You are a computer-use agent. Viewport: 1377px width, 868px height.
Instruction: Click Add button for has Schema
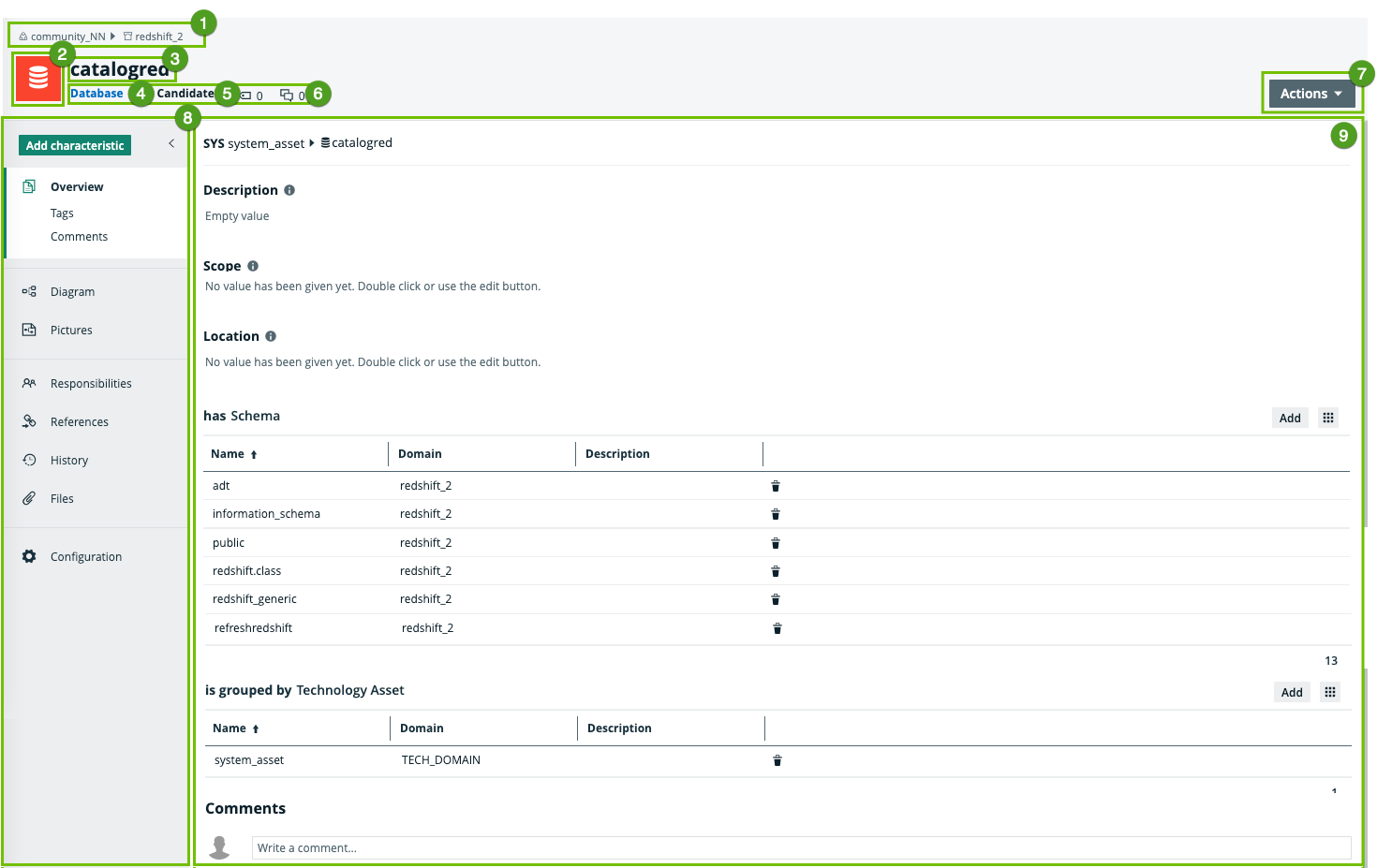coord(1289,418)
